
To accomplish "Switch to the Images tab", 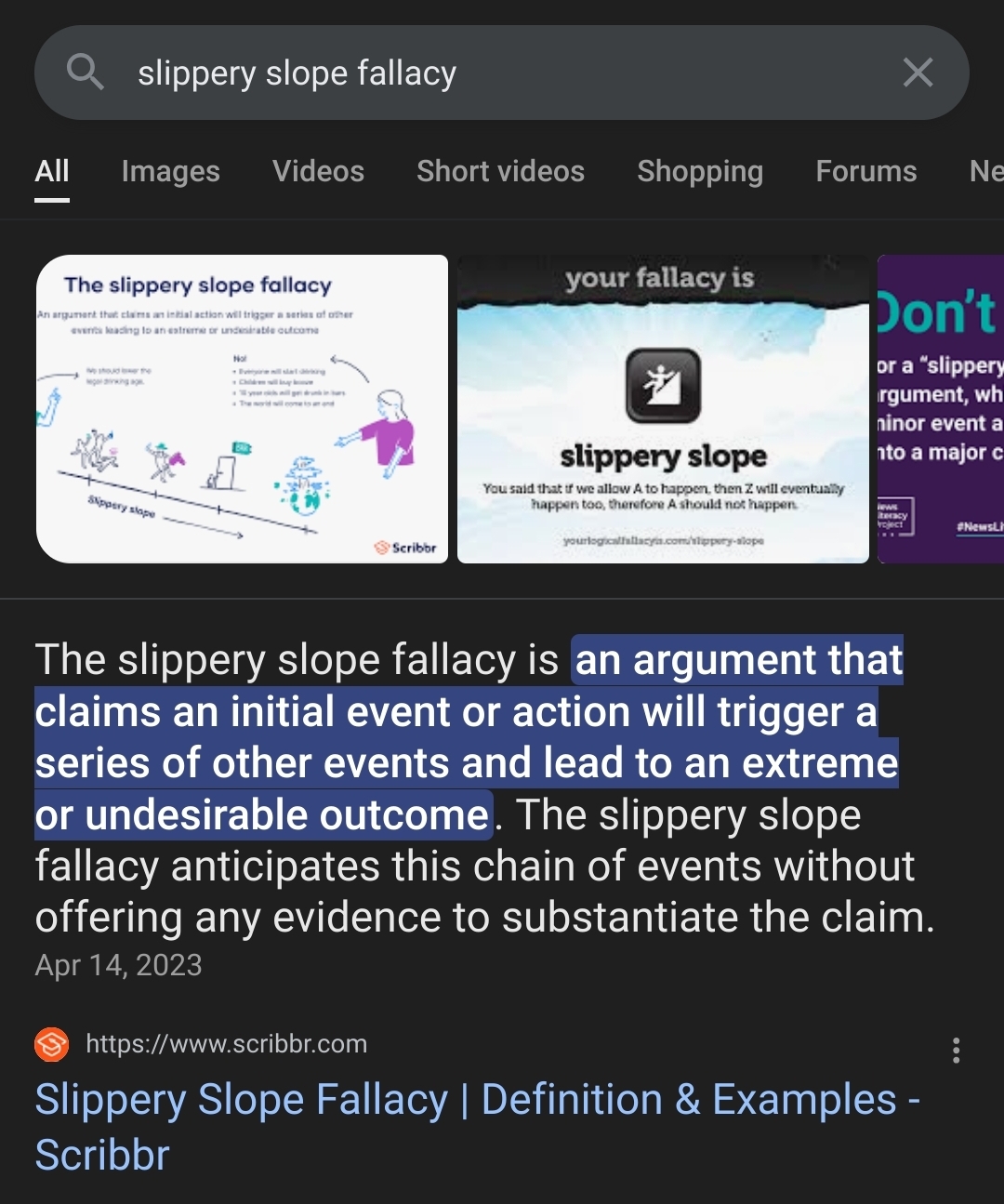I will (171, 171).
